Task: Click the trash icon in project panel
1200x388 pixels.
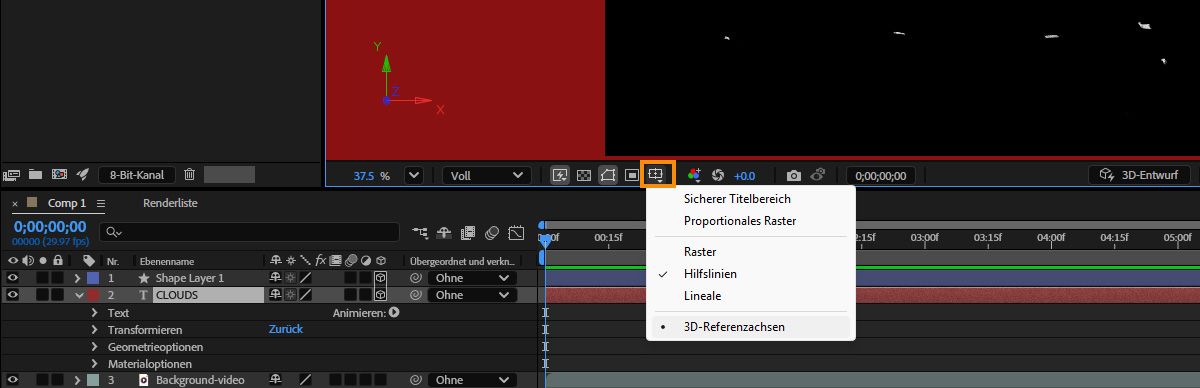Action: click(189, 174)
